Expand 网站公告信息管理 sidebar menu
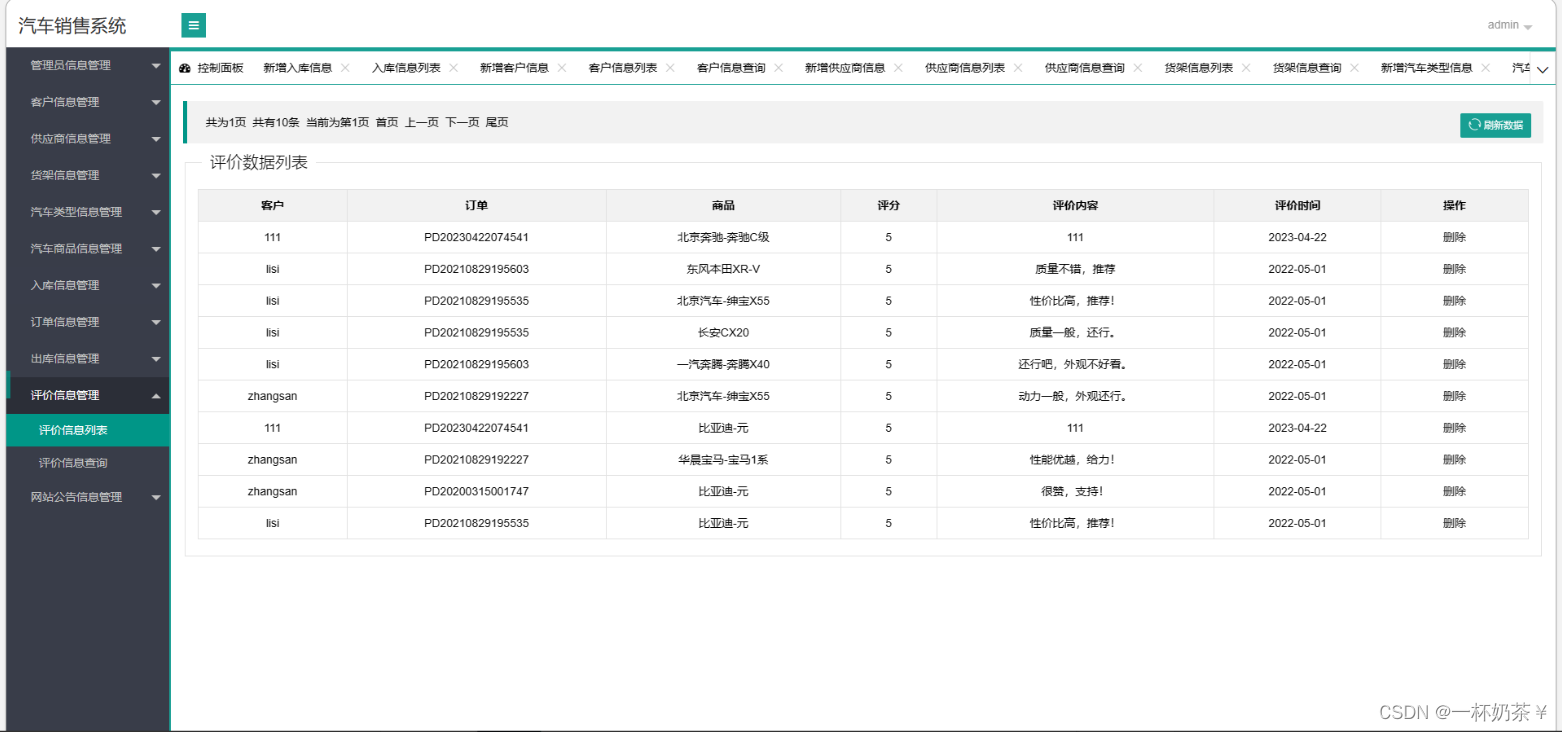 (x=88, y=497)
